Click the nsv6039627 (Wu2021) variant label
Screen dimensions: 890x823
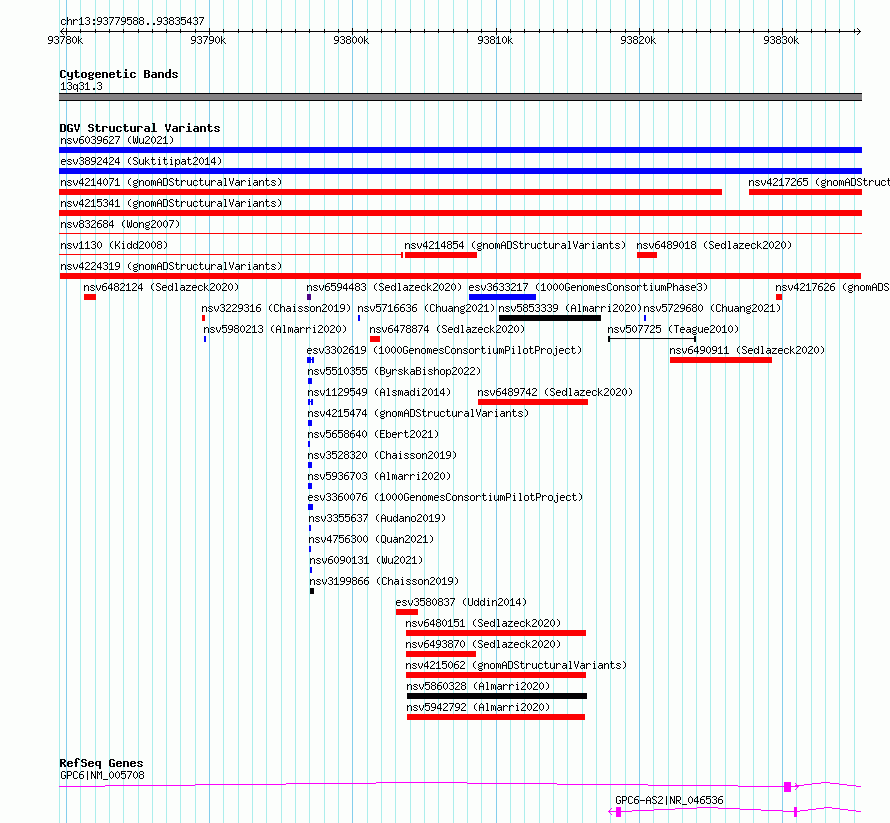click(117, 140)
